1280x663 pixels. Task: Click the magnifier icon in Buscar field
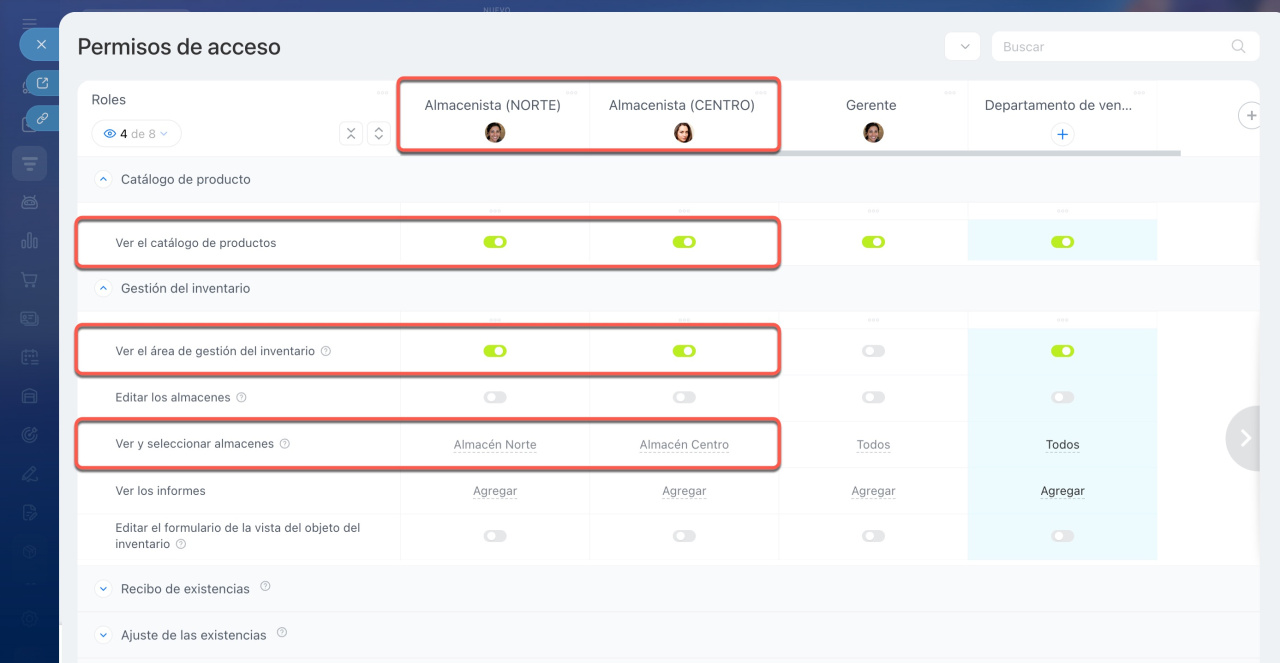pyautogui.click(x=1238, y=46)
